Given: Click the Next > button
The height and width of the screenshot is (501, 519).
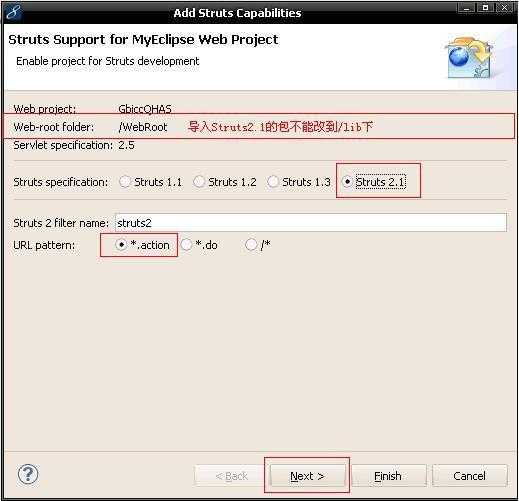Looking at the screenshot, I should pos(307,476).
